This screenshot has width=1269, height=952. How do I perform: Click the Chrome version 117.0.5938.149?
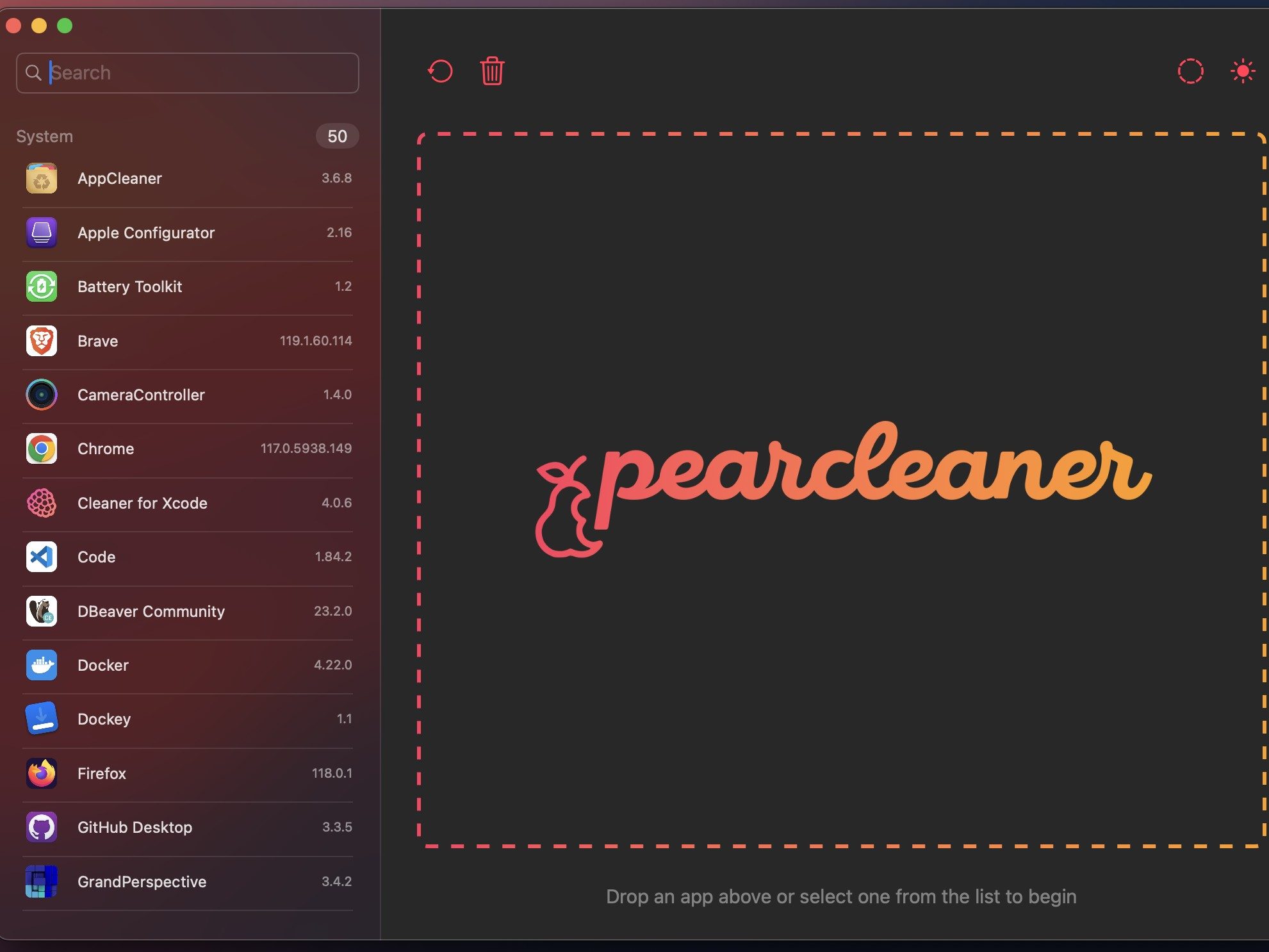point(306,448)
